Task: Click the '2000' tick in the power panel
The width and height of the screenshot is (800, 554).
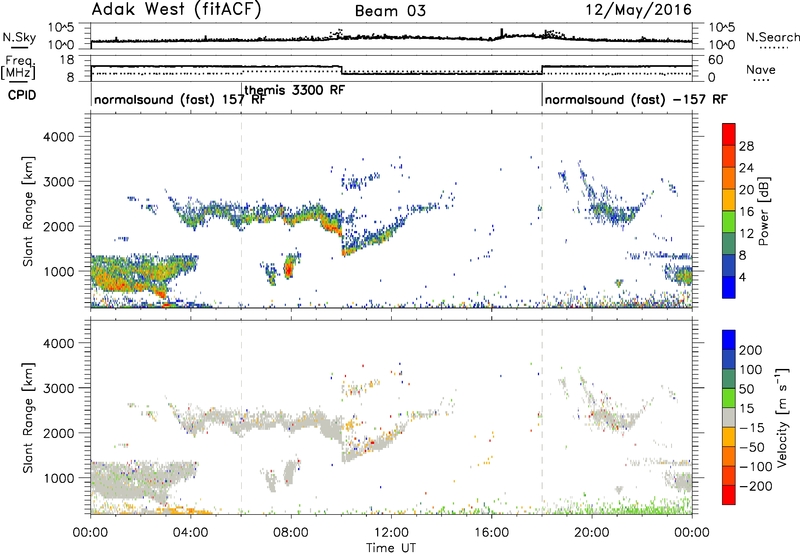Action: coord(58,226)
